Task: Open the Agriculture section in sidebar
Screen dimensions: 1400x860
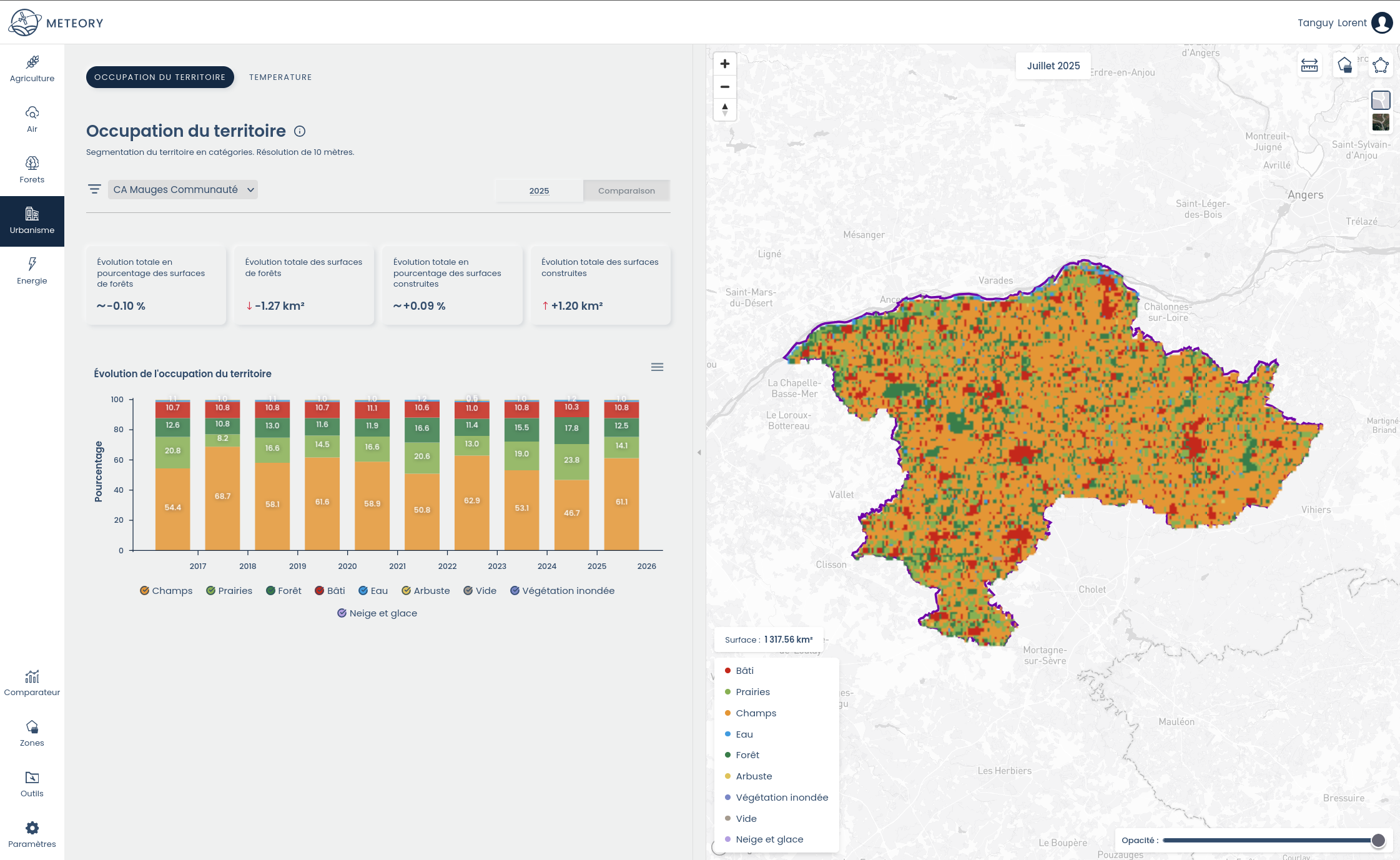Action: pos(32,69)
